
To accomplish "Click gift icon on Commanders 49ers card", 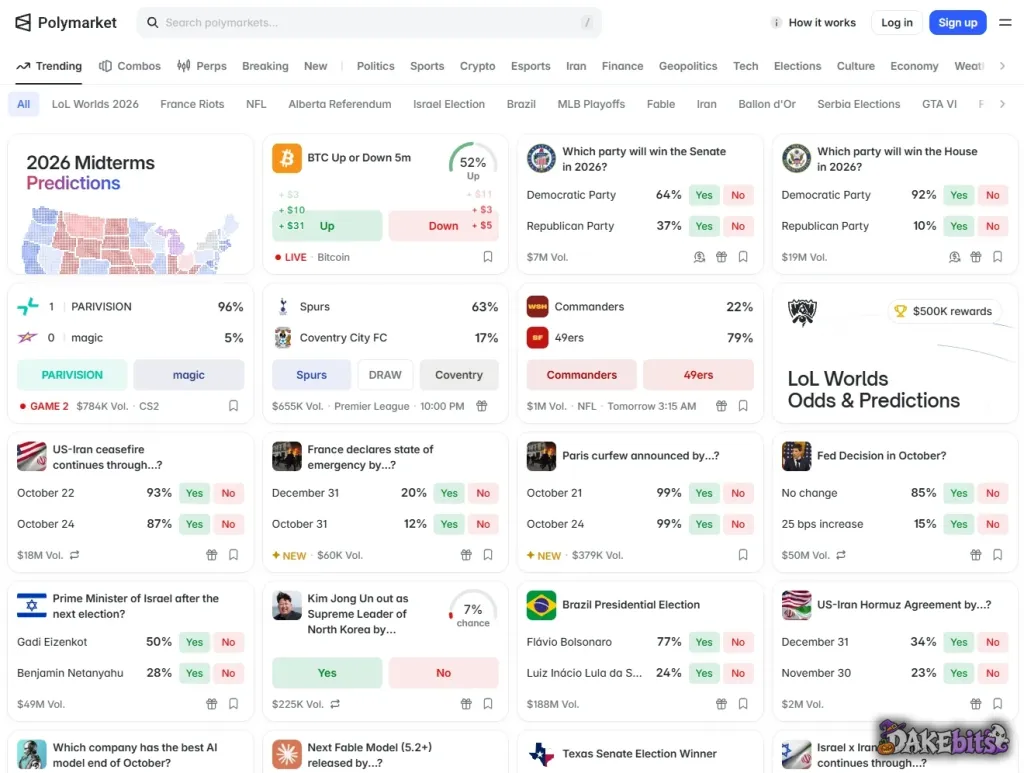I will click(721, 405).
